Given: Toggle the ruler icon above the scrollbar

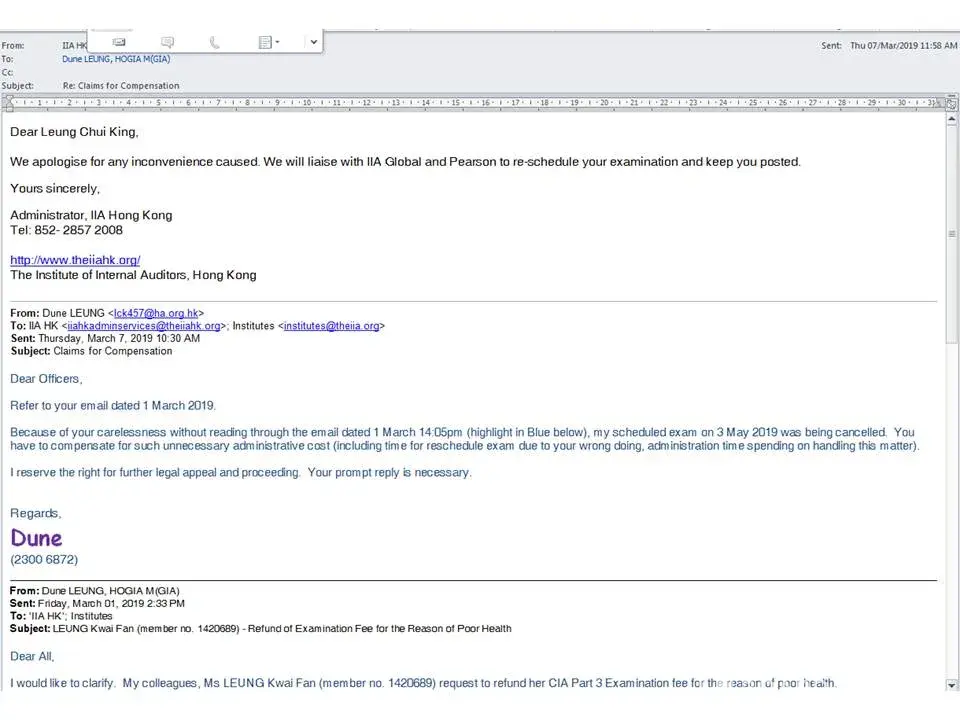Looking at the screenshot, I should click(951, 103).
